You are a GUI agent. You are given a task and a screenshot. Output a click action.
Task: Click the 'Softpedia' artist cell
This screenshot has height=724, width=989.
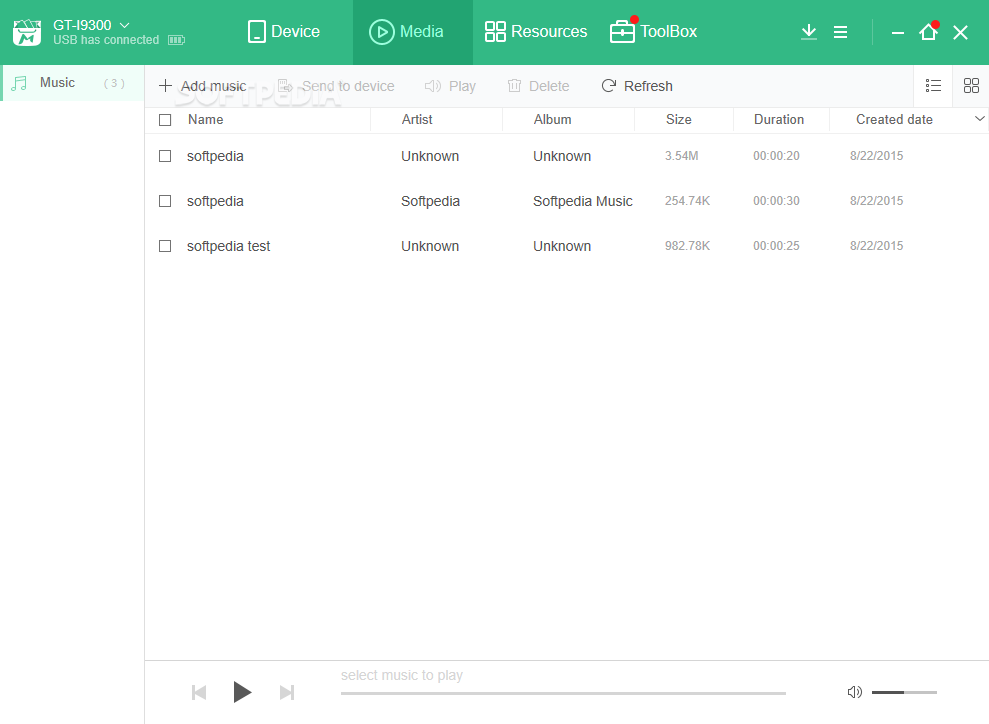tap(431, 201)
